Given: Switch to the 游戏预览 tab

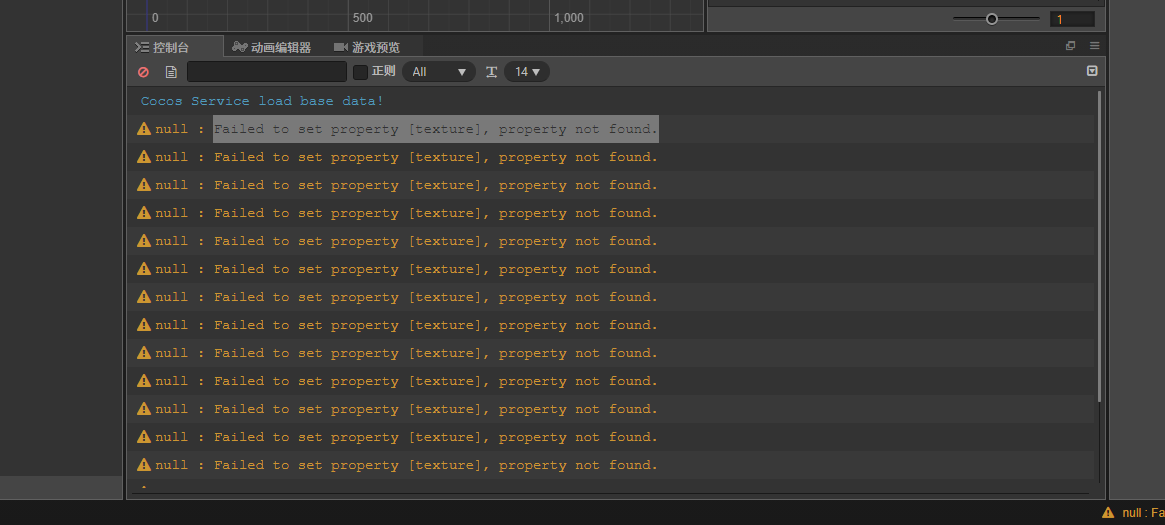Looking at the screenshot, I should coord(366,47).
